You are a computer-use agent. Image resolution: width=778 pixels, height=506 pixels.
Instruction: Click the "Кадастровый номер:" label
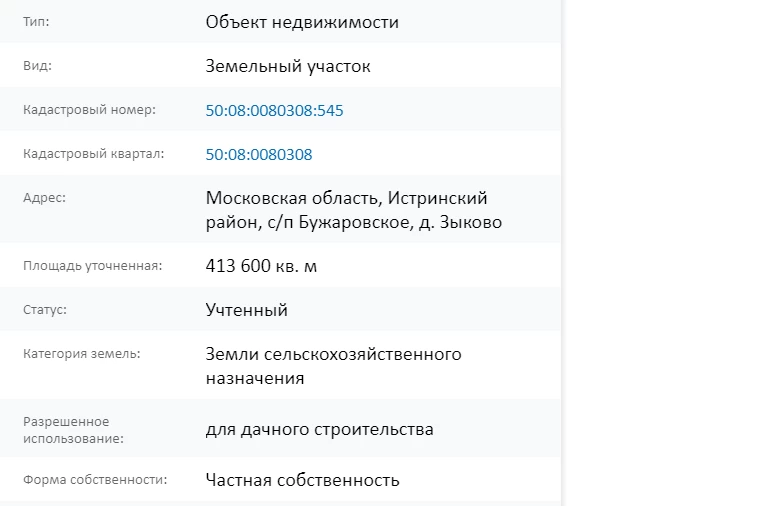click(x=89, y=110)
